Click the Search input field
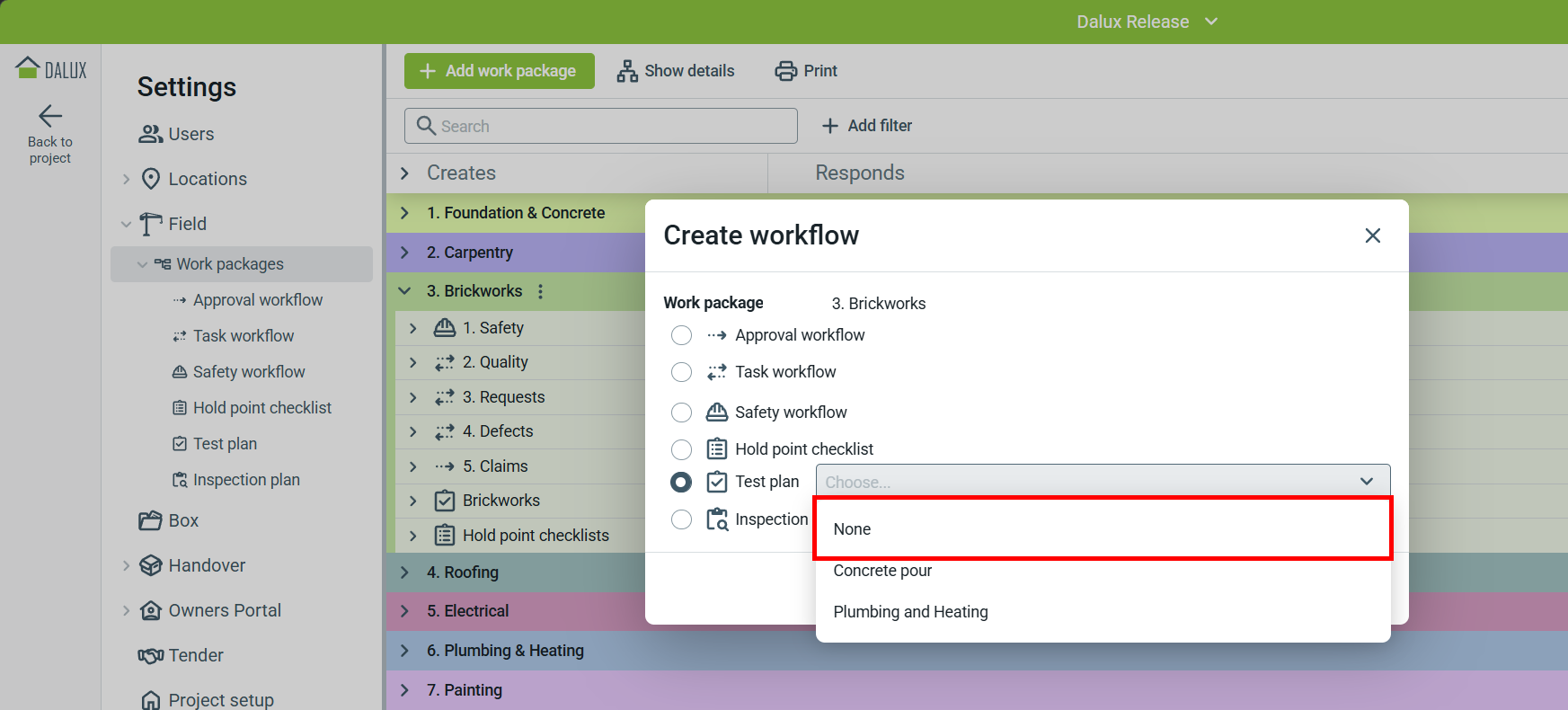The height and width of the screenshot is (710, 1568). 601,126
